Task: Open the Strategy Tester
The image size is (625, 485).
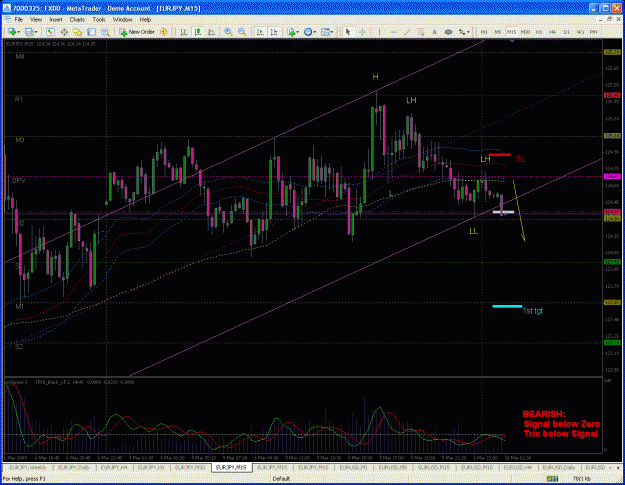Action: (x=106, y=32)
